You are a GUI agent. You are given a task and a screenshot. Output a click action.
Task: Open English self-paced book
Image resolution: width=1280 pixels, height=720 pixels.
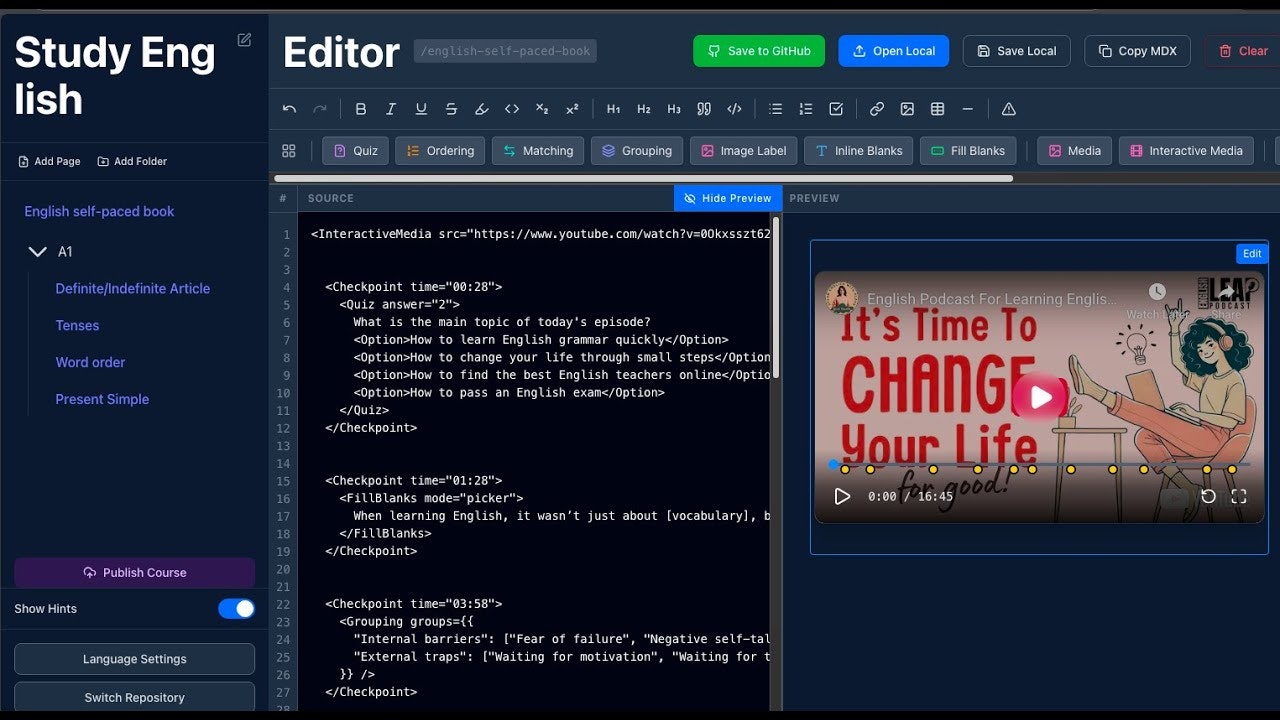point(99,211)
